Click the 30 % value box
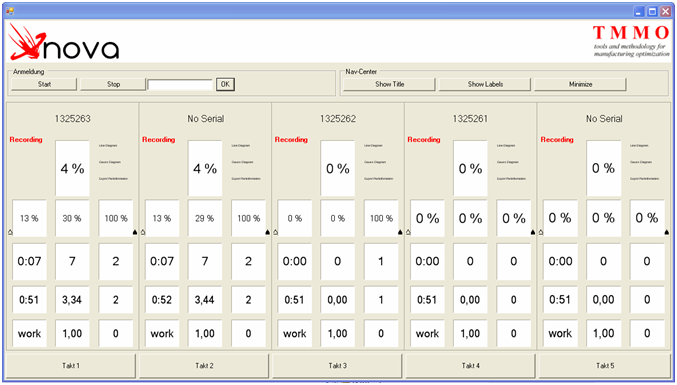 click(x=73, y=218)
